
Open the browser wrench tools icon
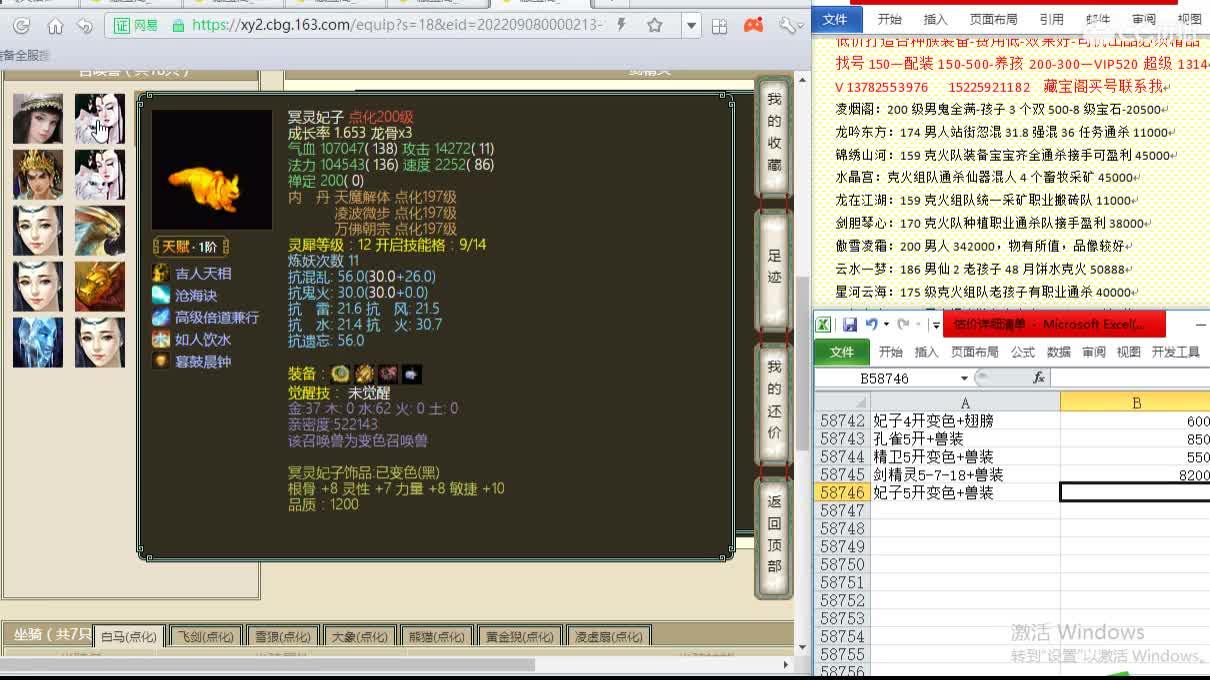(788, 25)
